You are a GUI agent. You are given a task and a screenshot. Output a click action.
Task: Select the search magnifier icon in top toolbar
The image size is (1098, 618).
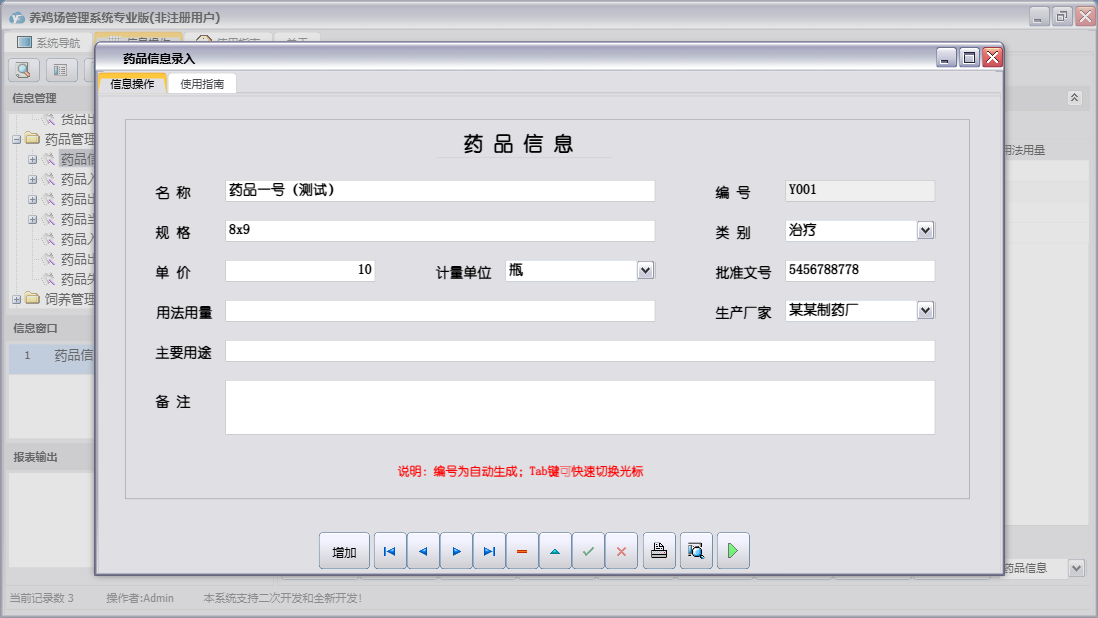pos(22,69)
